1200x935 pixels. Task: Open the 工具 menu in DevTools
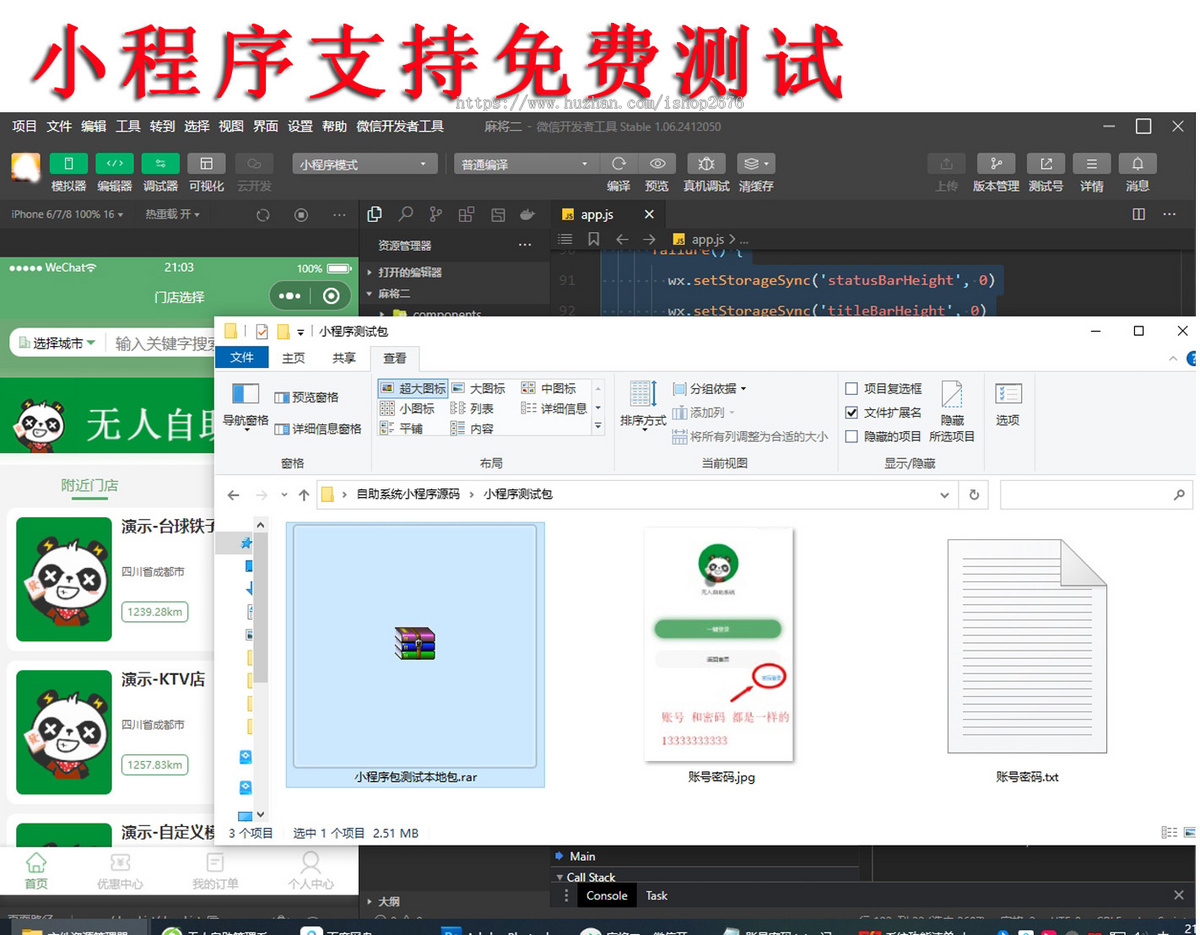pos(128,126)
